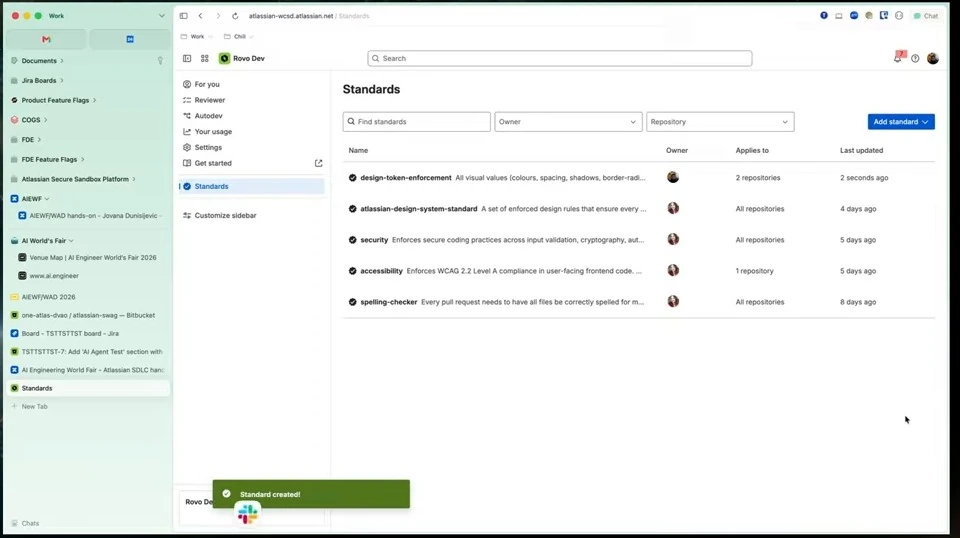
Task: Open the security standard
Action: coord(373,240)
